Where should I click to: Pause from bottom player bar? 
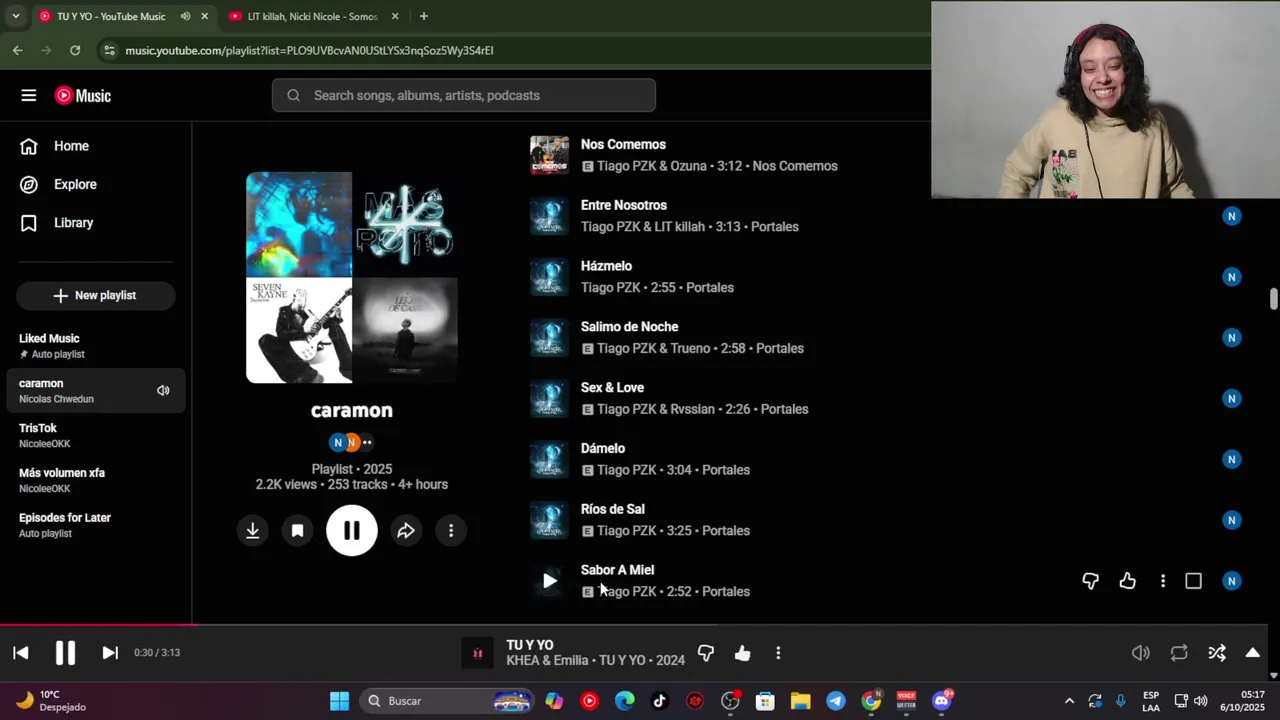click(65, 653)
